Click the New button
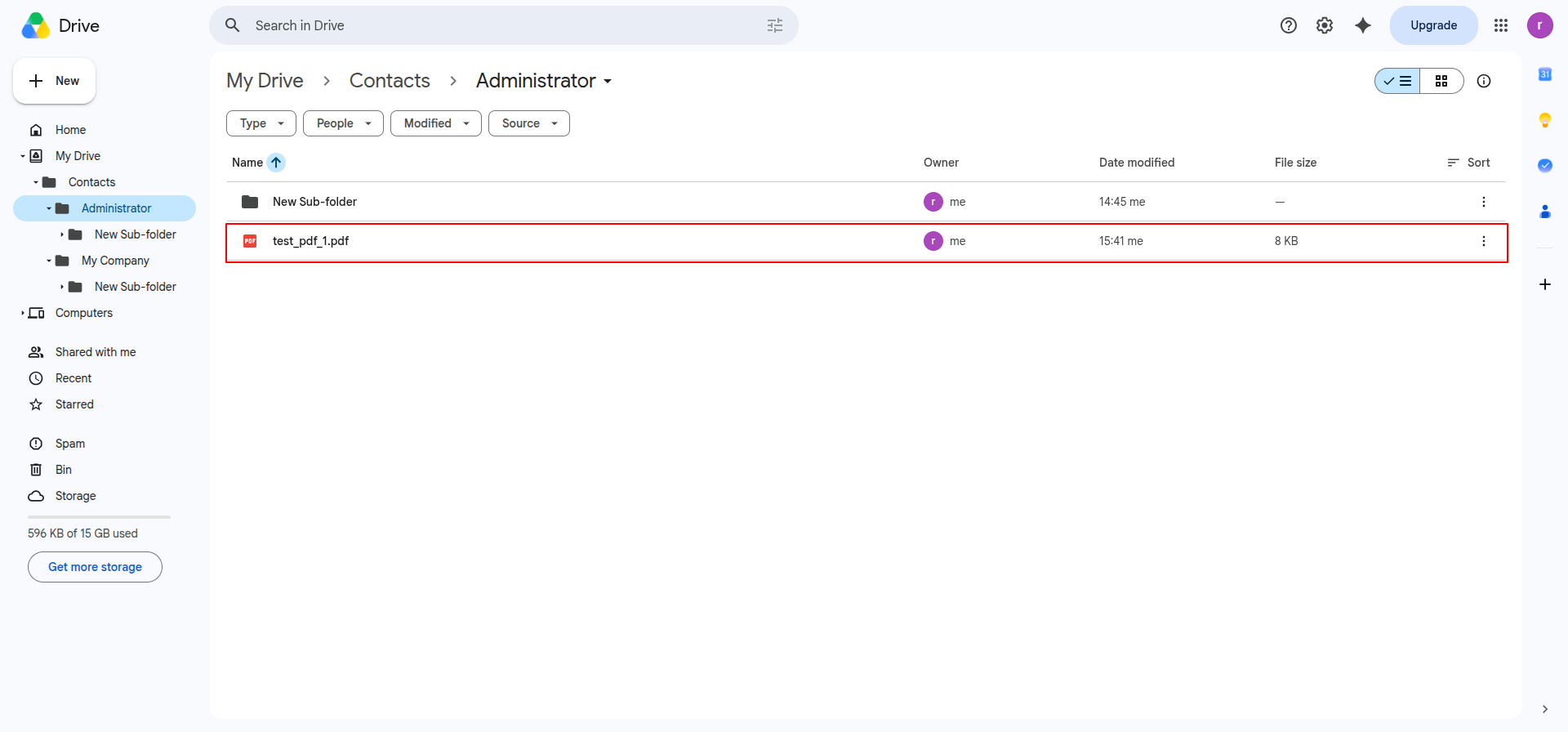The height and width of the screenshot is (732, 1568). (54, 81)
